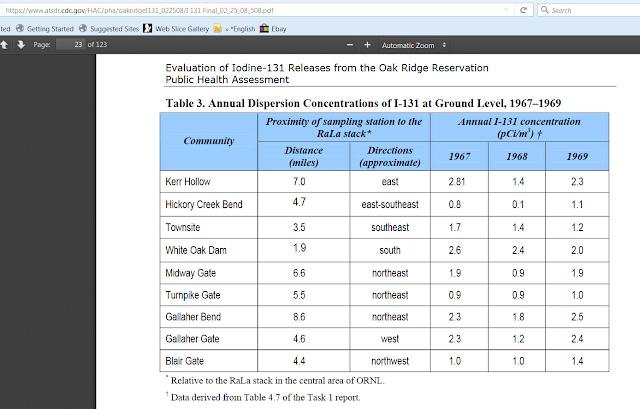Image resolution: width=640 pixels, height=409 pixels.
Task: Go to next page with down arrow
Action: [21, 45]
